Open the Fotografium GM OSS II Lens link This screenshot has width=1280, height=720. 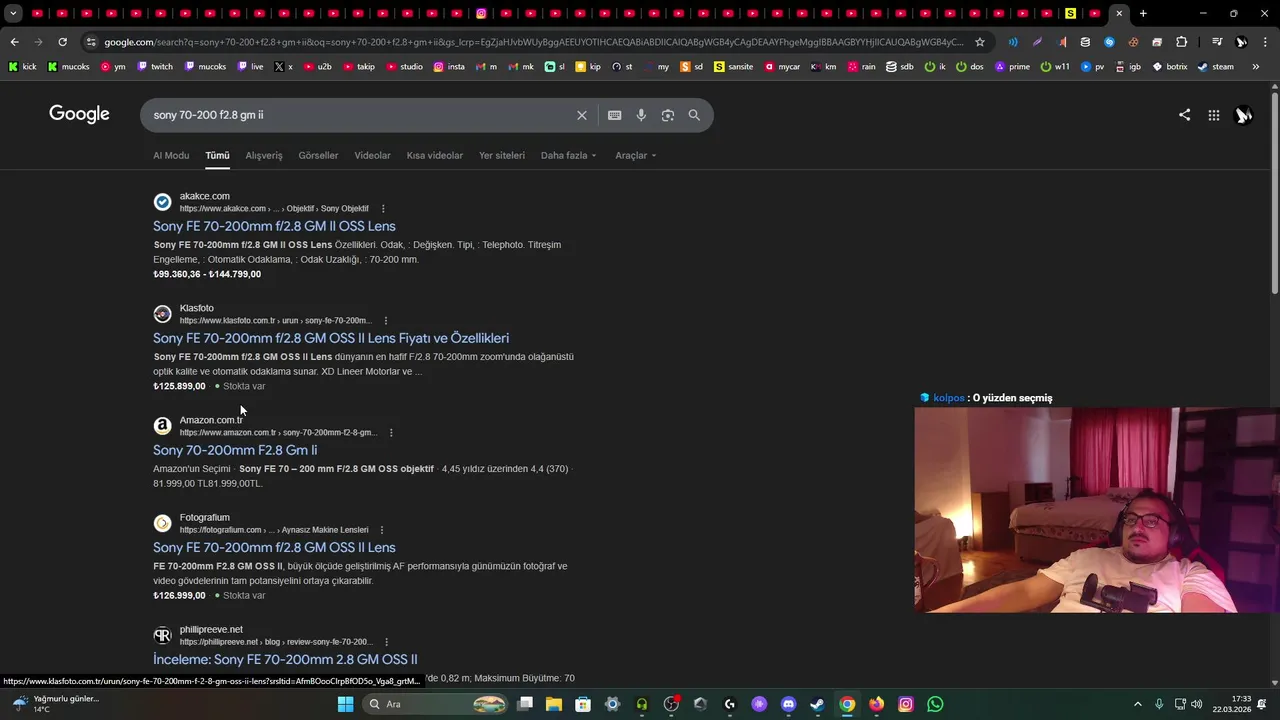274,547
